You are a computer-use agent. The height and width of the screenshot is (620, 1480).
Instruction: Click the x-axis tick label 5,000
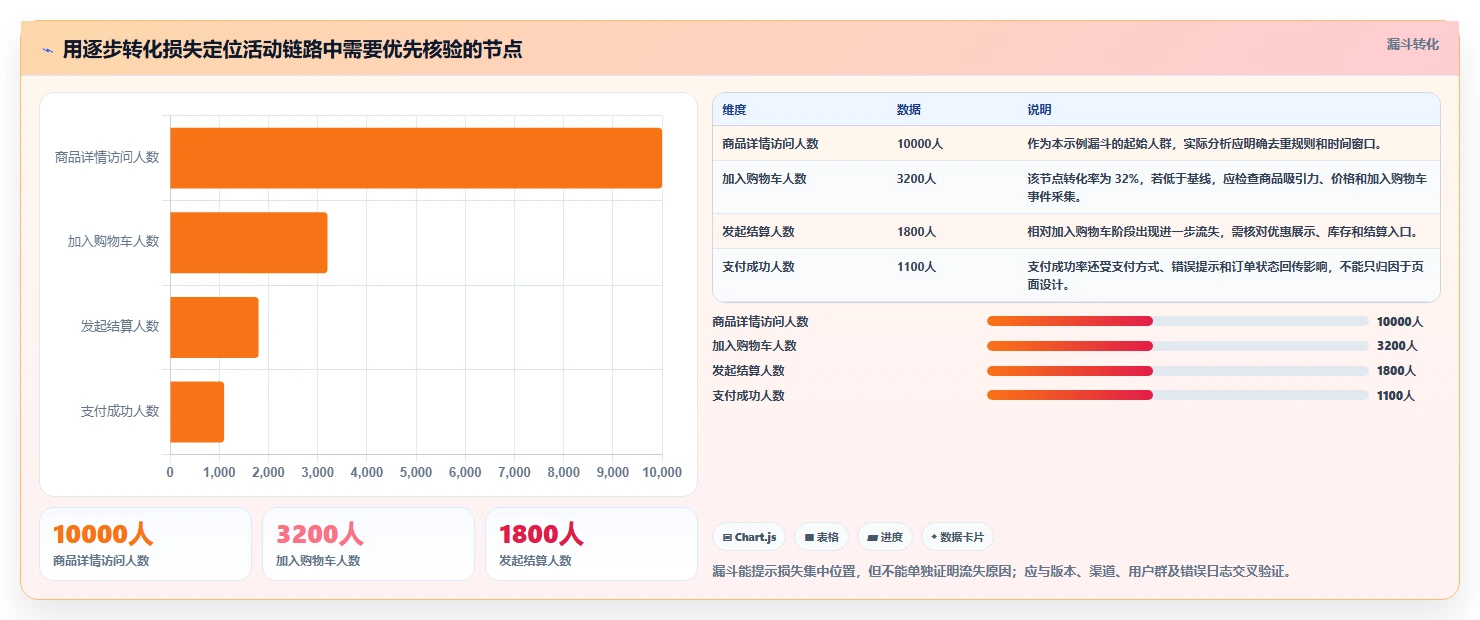(x=416, y=472)
